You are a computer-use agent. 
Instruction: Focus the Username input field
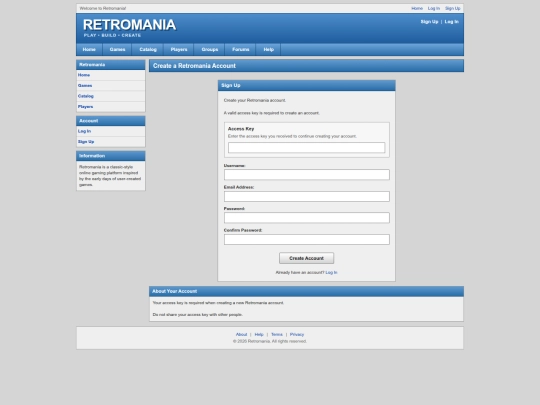coord(307,175)
